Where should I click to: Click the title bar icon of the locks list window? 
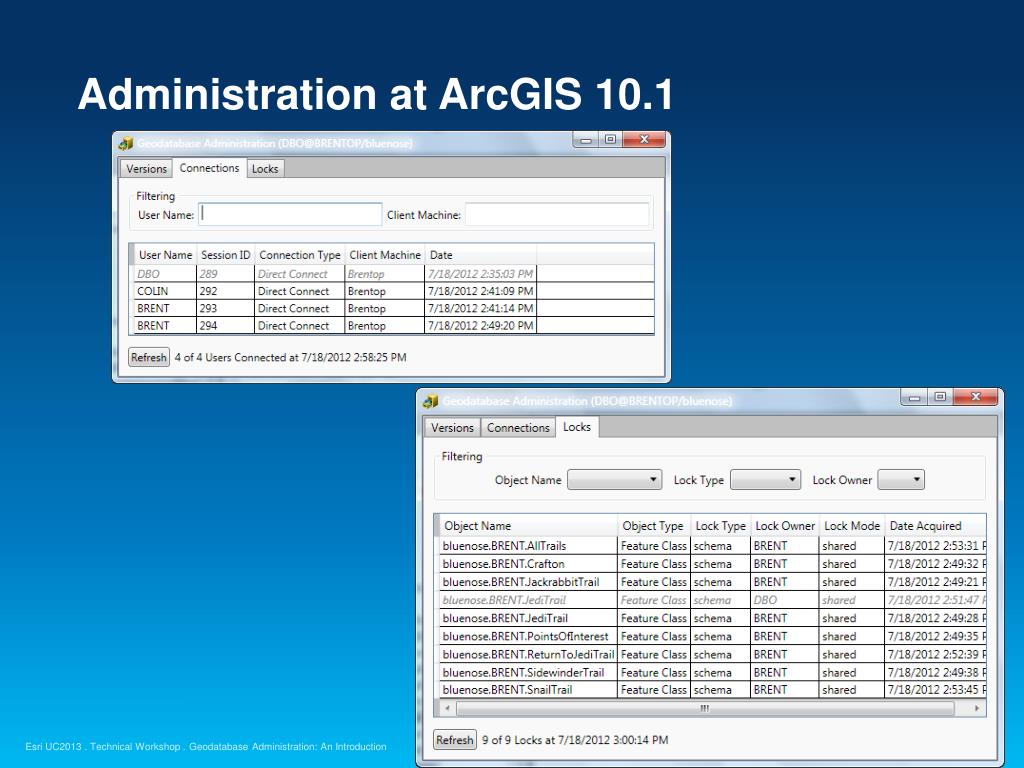pos(430,401)
